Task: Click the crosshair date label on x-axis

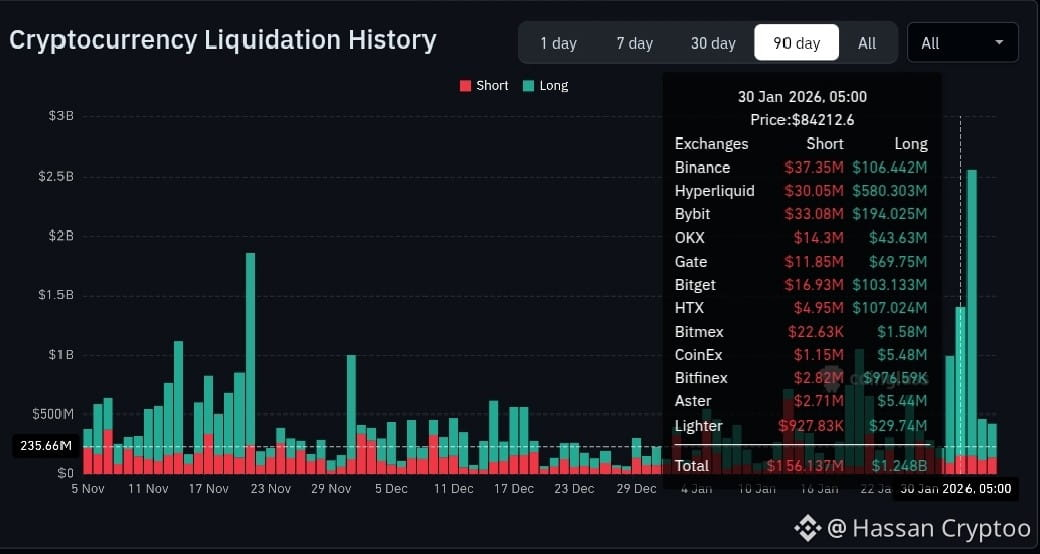Action: click(955, 489)
